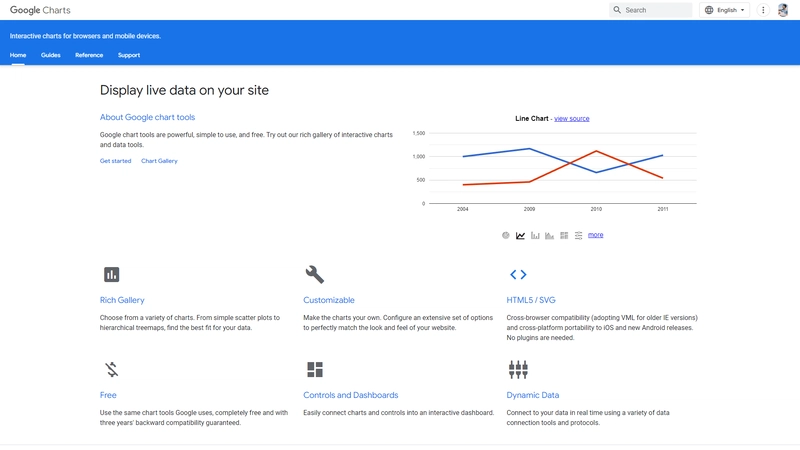Switch to the Home tab

pos(18,55)
